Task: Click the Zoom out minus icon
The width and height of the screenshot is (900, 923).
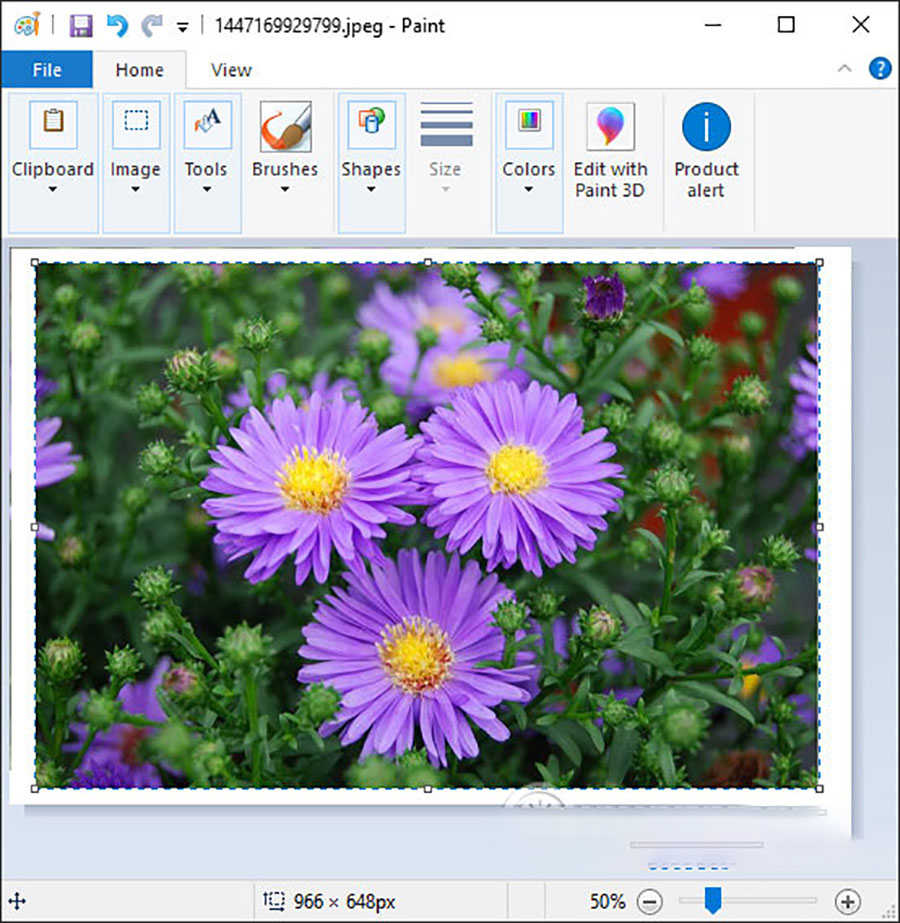Action: (x=650, y=901)
